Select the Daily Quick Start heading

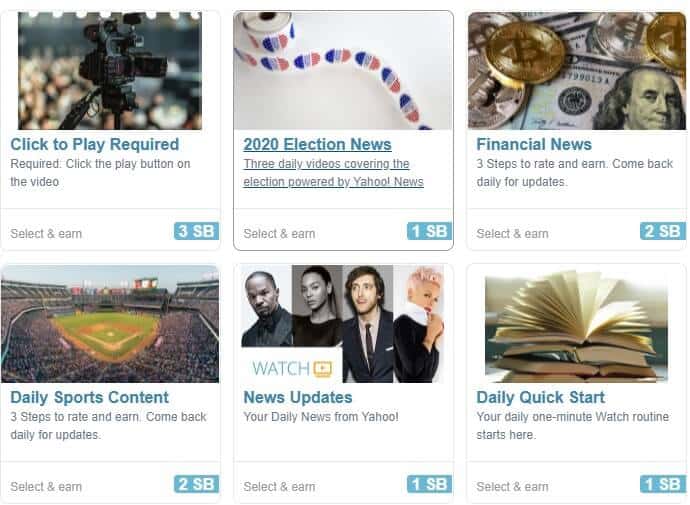[540, 397]
